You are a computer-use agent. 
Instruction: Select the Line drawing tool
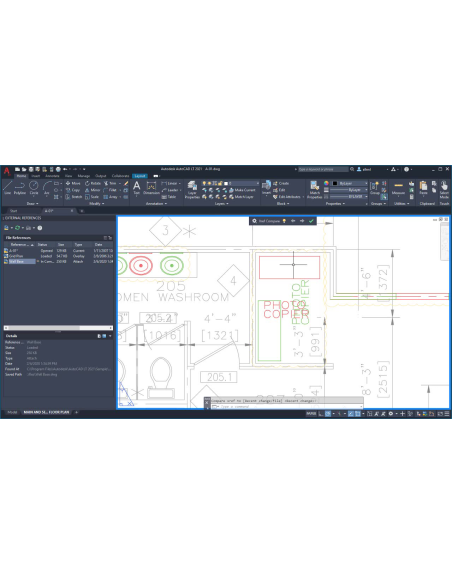click(7, 187)
